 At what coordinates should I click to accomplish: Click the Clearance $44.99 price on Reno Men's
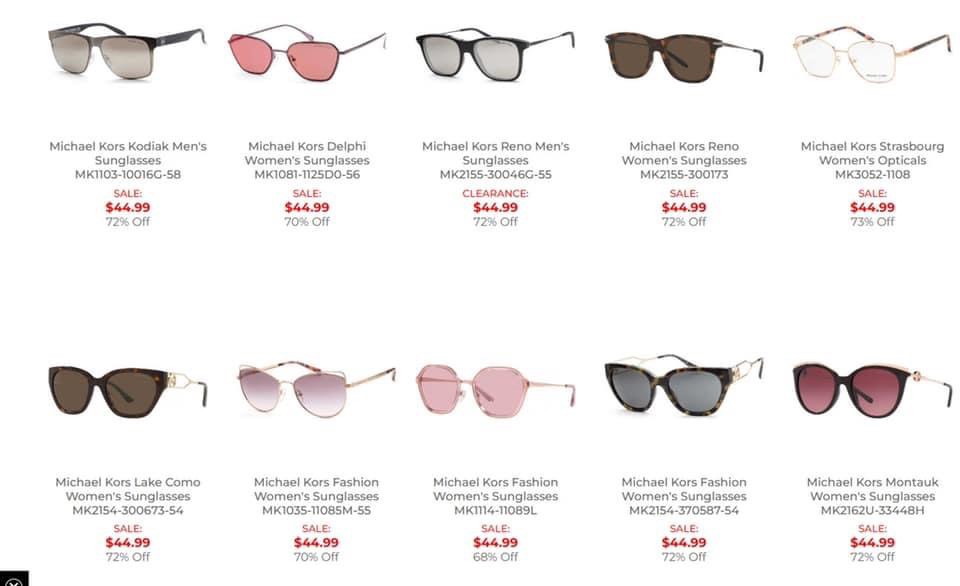[x=495, y=208]
